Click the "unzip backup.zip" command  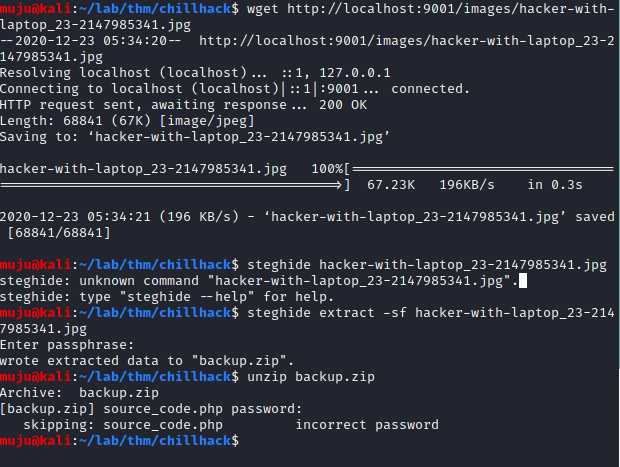(x=311, y=376)
